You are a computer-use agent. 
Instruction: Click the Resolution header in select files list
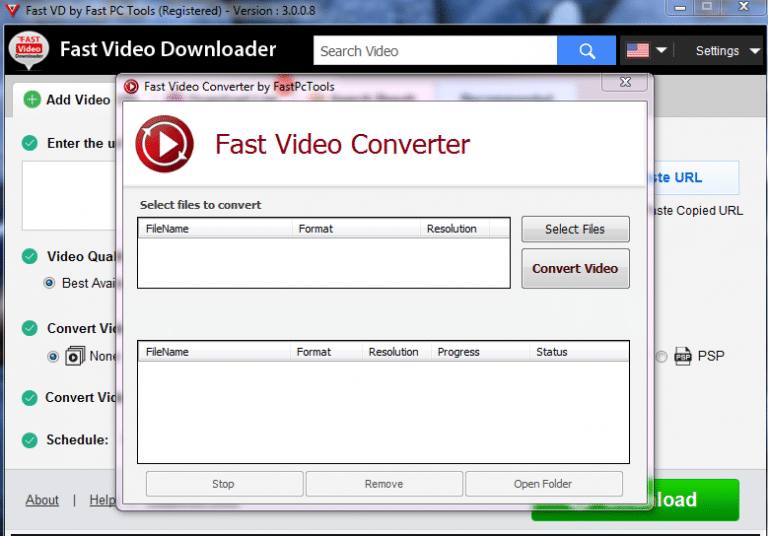[455, 229]
